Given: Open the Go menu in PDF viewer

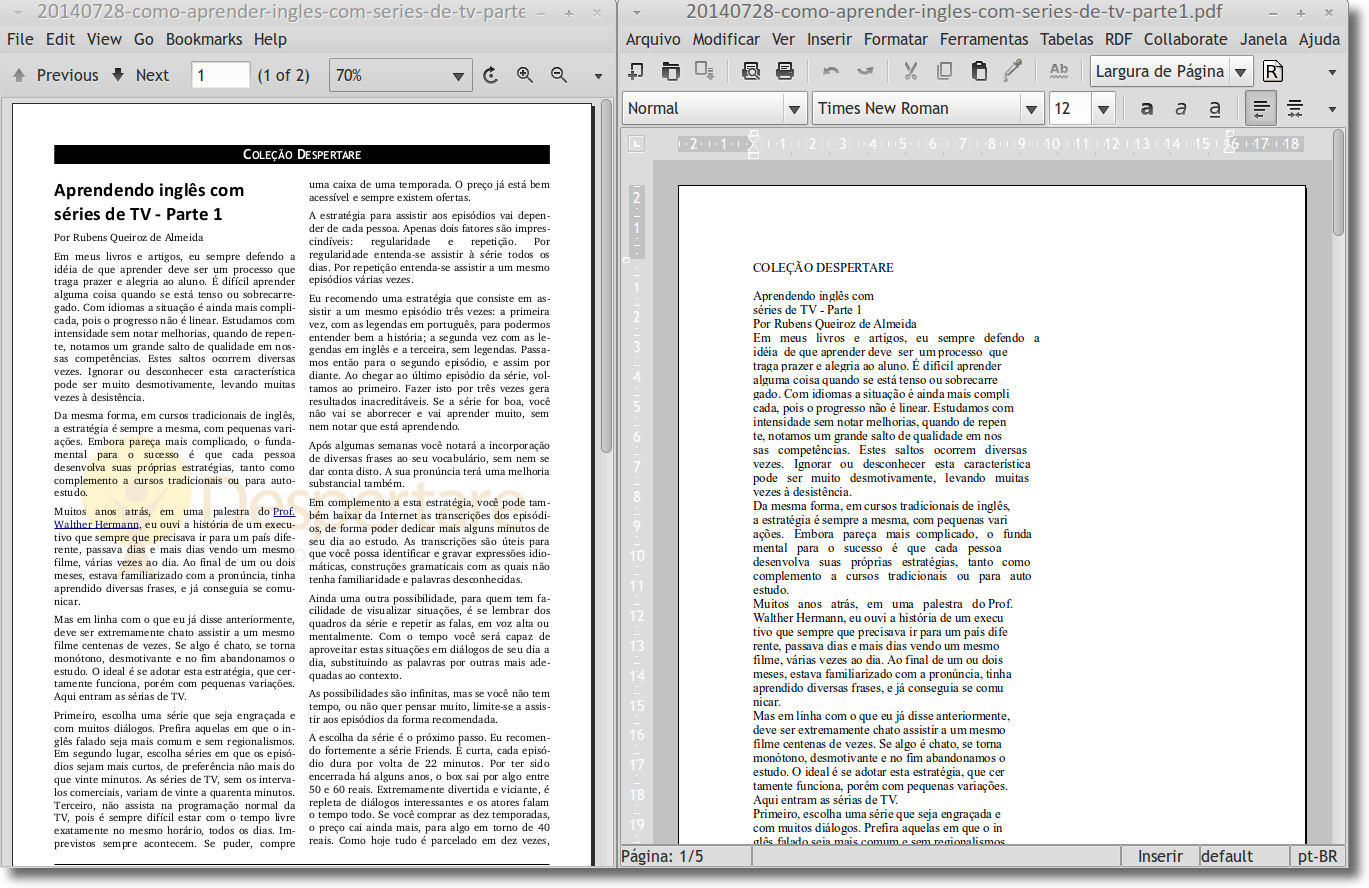Looking at the screenshot, I should pos(144,39).
